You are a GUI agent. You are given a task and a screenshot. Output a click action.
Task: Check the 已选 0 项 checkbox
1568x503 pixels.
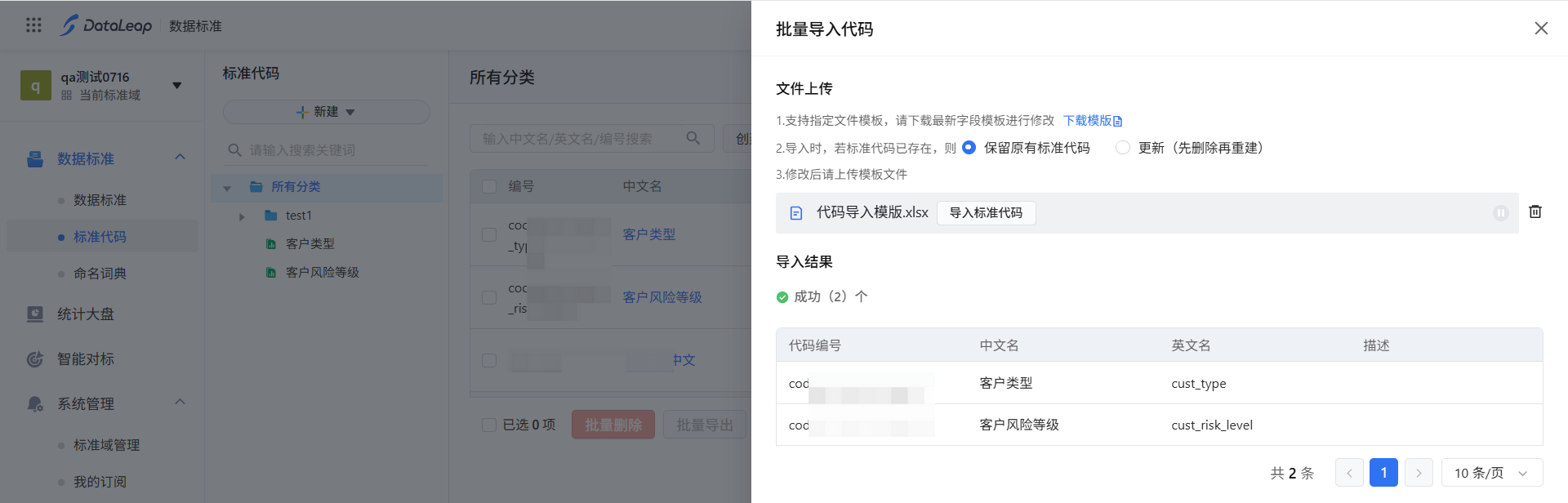tap(489, 425)
